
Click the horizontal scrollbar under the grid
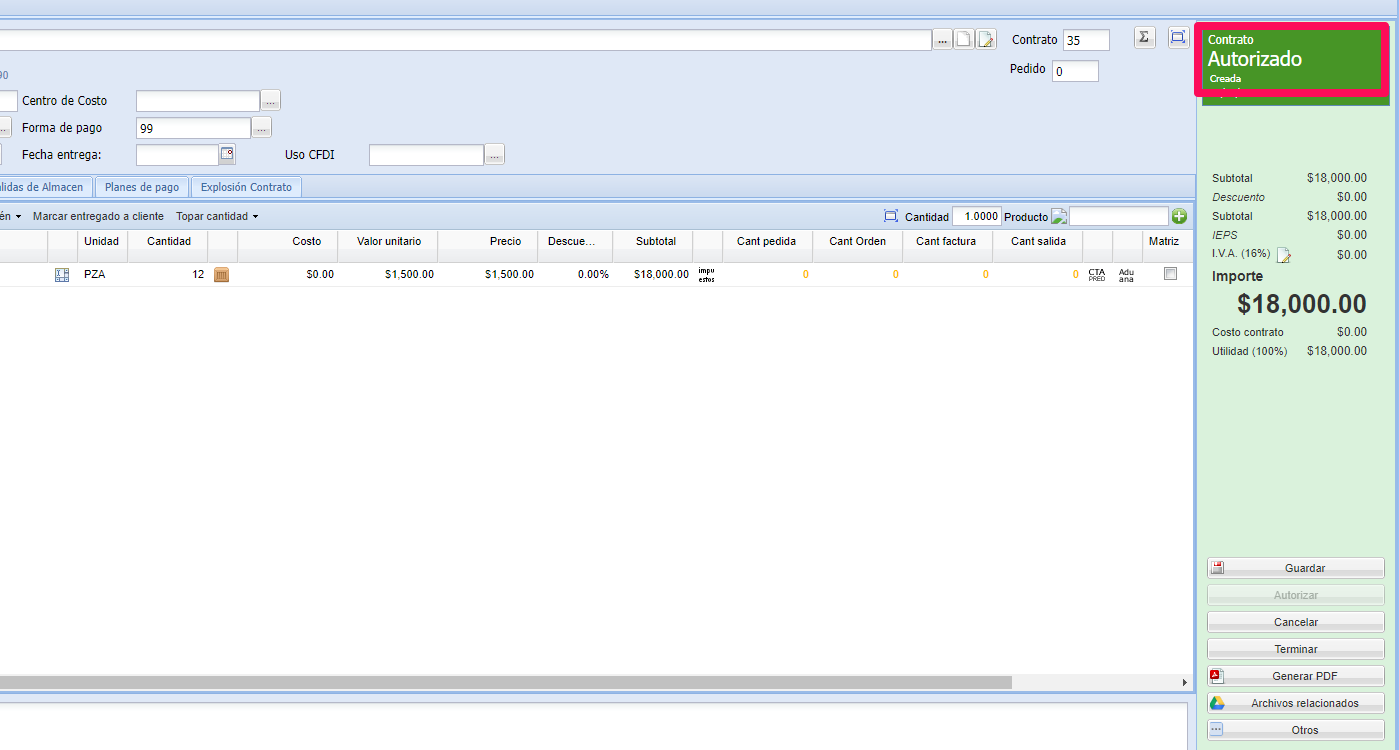pos(500,682)
